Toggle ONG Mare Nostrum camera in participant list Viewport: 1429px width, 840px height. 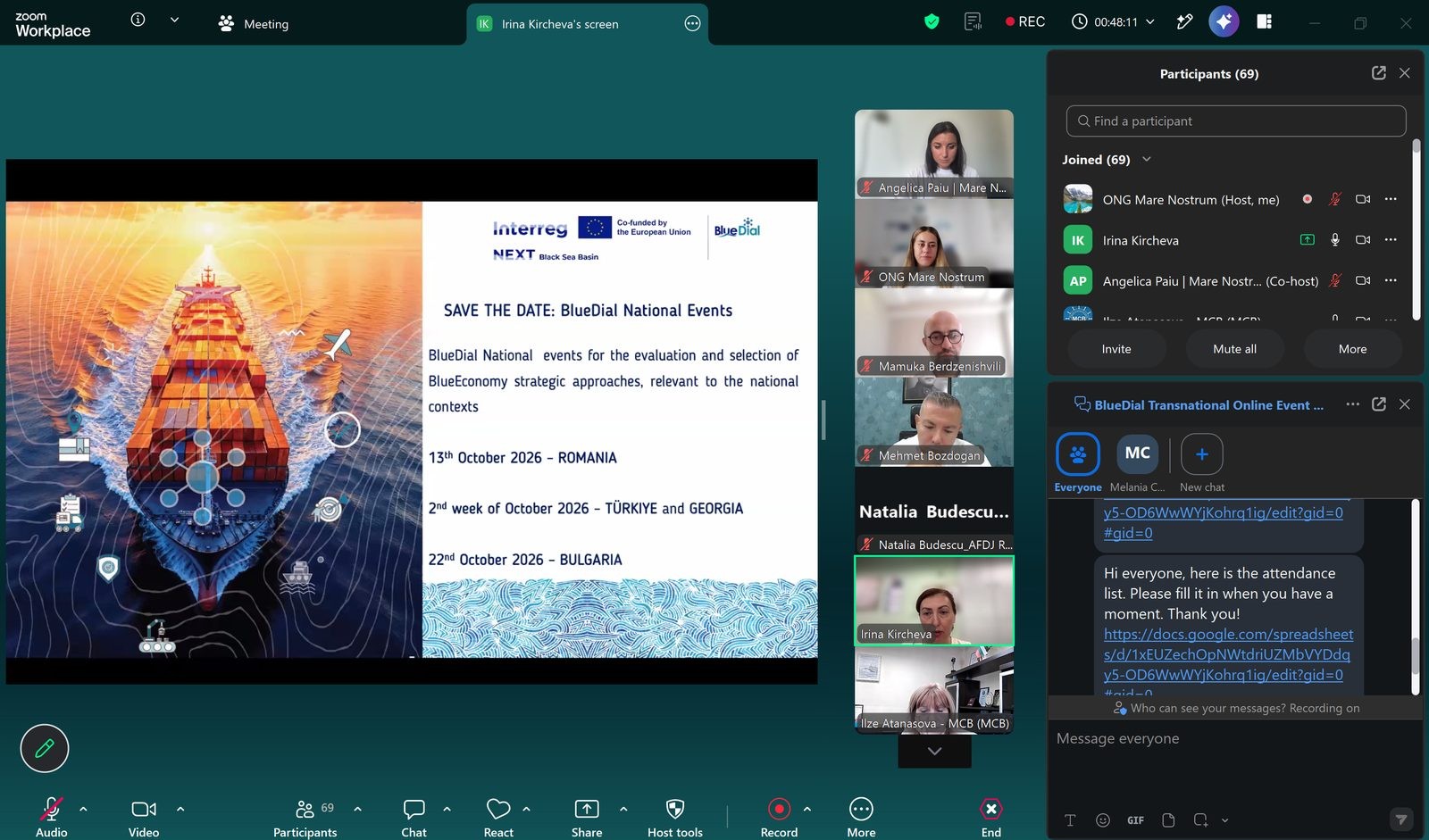1363,199
